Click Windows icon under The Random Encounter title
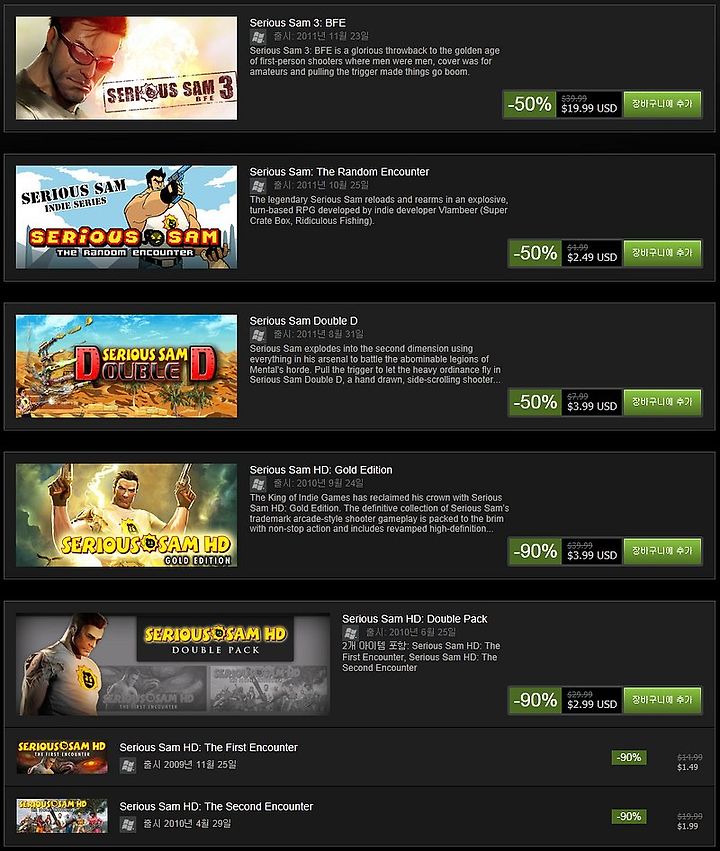Screen dimensions: 720x851 (x=258, y=186)
